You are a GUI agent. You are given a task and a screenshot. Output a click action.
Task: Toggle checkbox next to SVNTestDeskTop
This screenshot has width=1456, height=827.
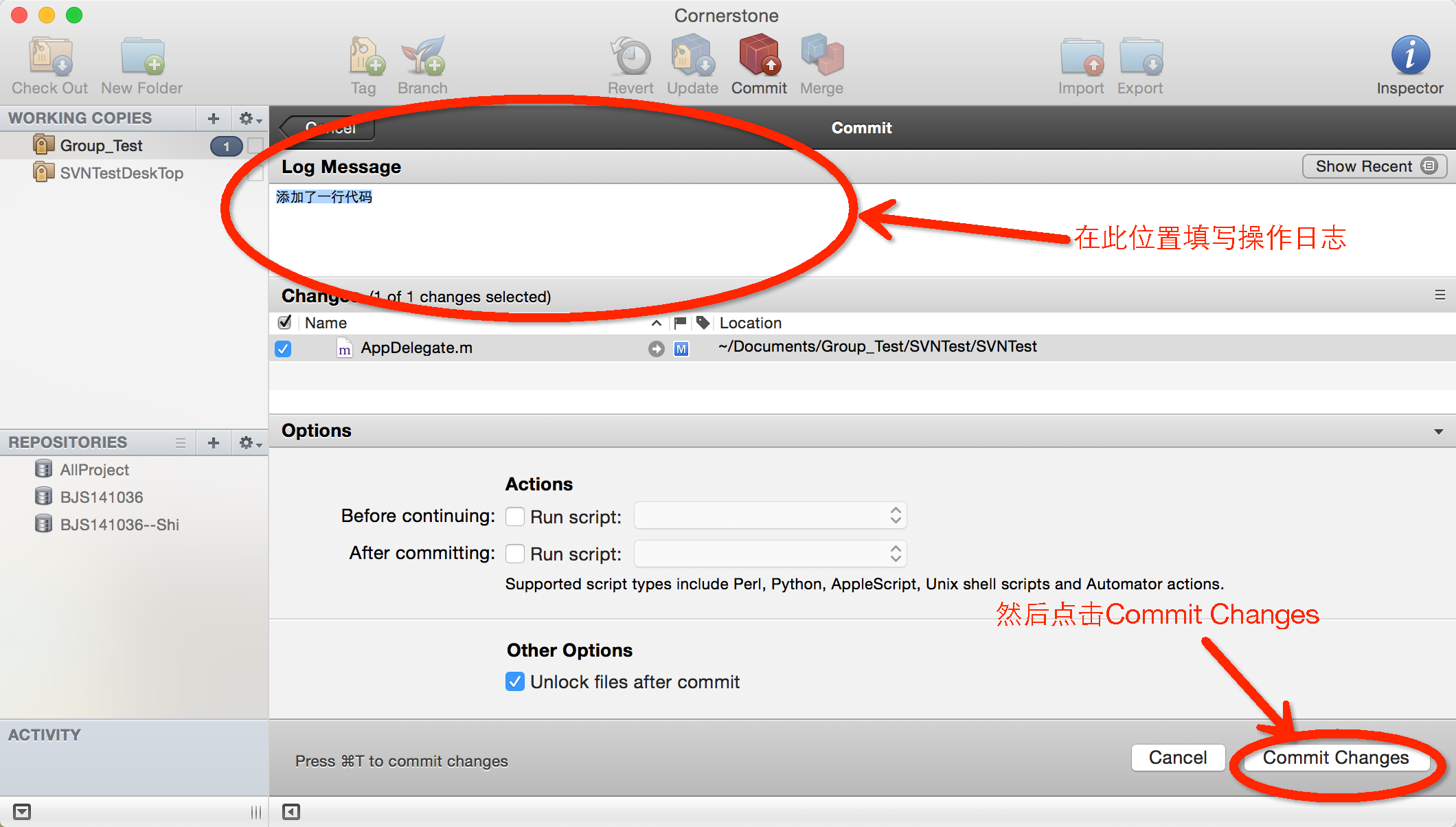[255, 173]
